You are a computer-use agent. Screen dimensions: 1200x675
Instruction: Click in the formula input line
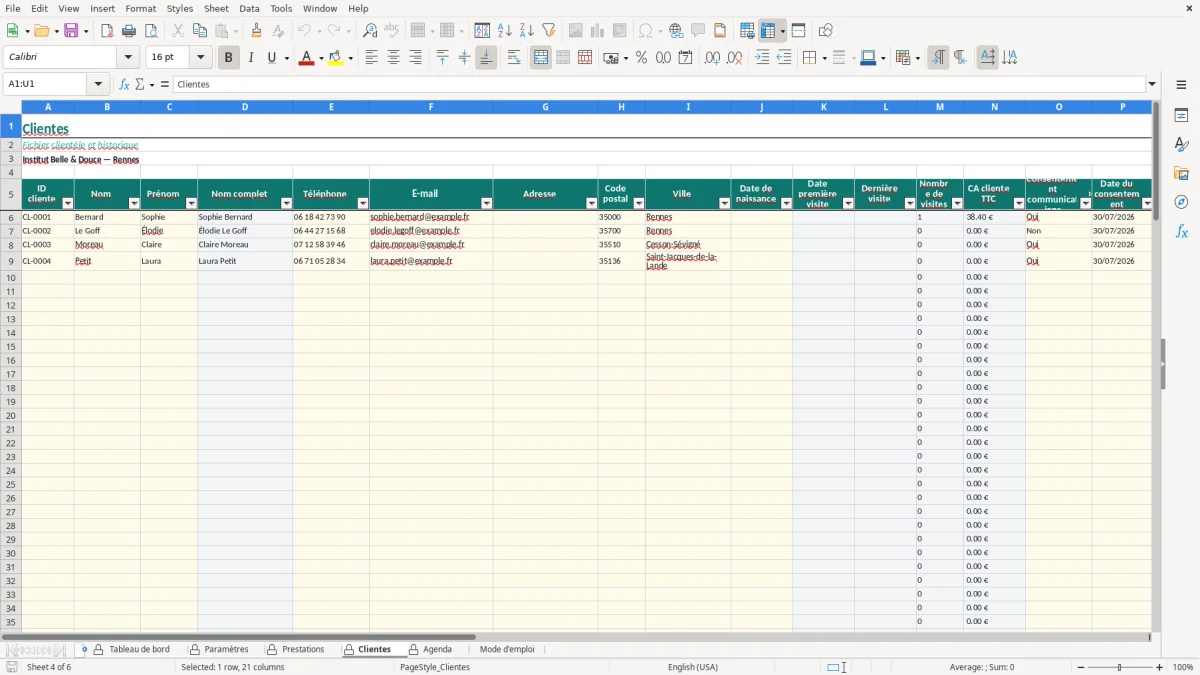point(659,84)
